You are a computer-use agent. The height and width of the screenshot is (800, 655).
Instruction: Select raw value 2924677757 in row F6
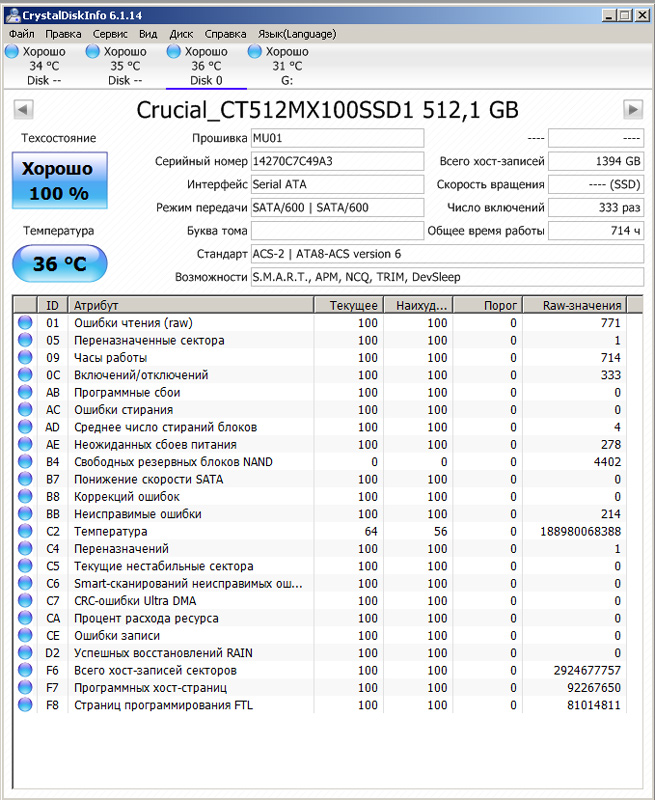tap(587, 670)
